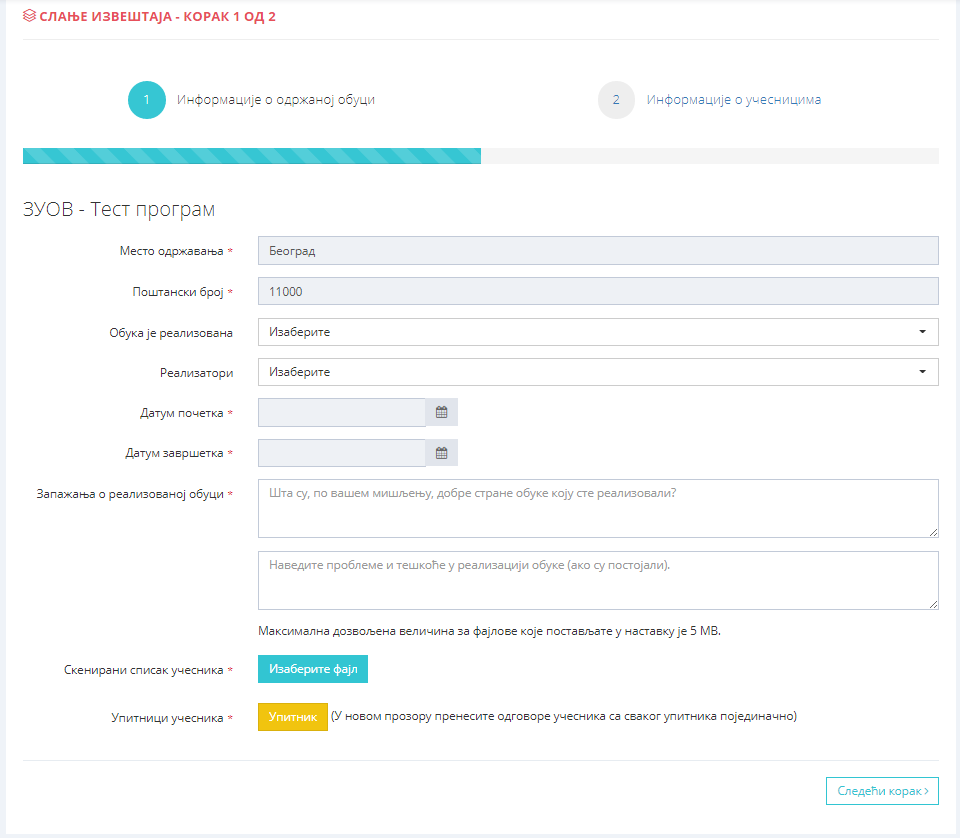Go to the Информације о одржаној обуци step
The image size is (960, 838).
[276, 100]
